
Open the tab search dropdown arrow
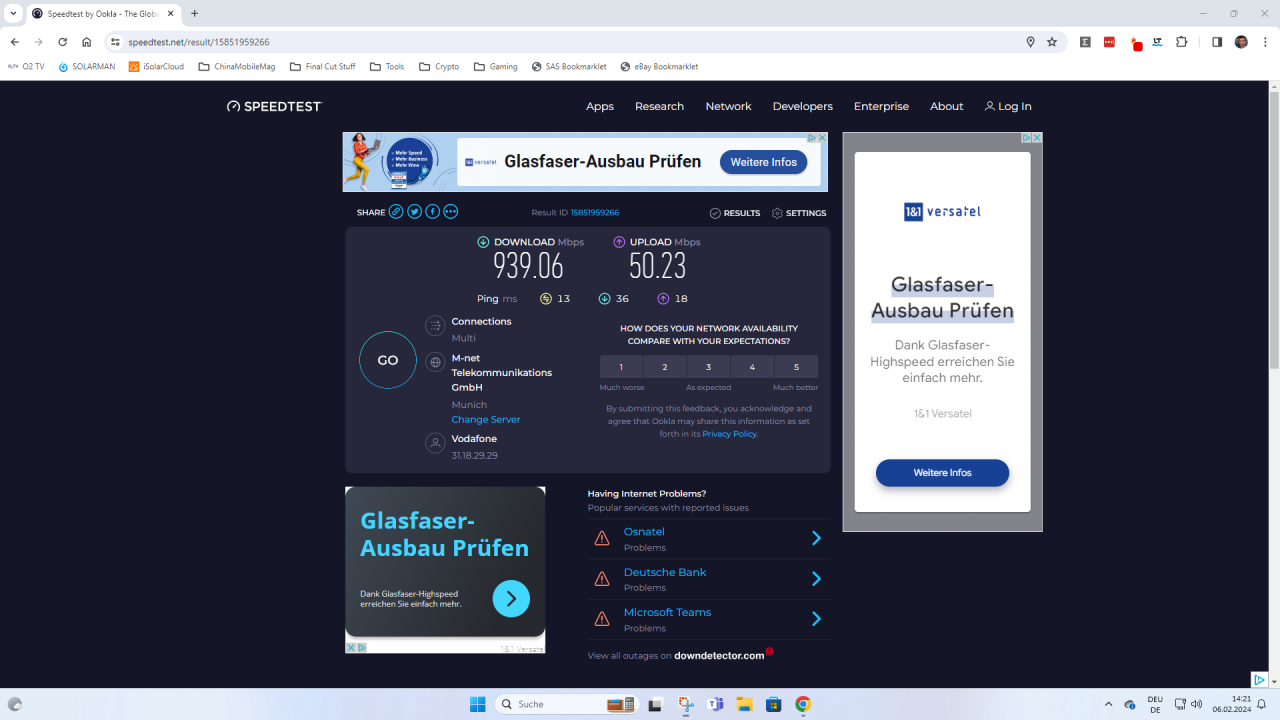coord(13,14)
